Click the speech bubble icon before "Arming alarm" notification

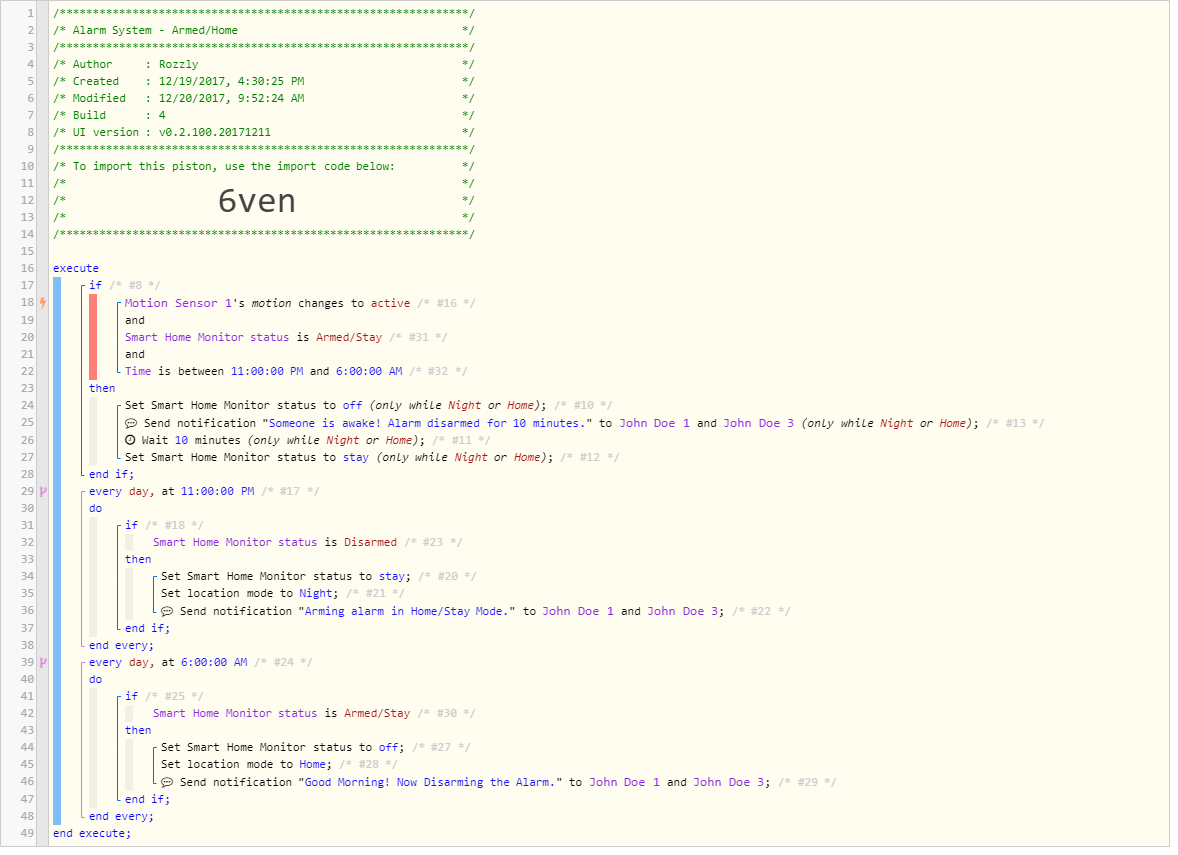167,612
